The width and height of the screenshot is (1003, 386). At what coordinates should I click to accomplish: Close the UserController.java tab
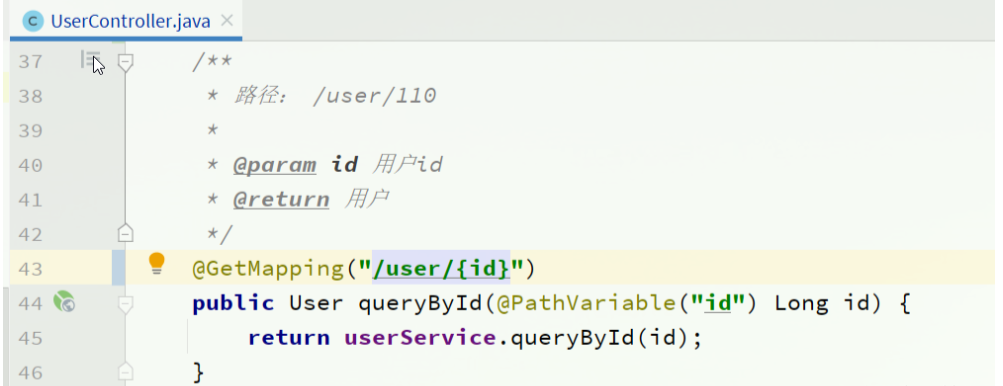[x=226, y=20]
